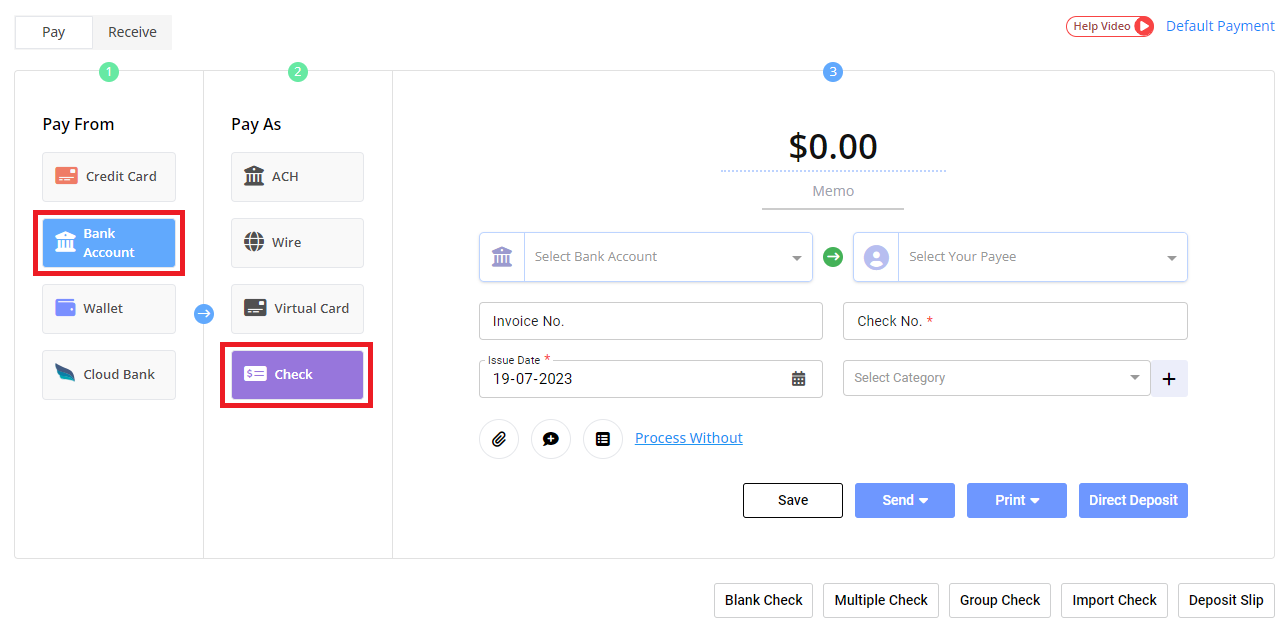The image size is (1283, 624).
Task: Choose Wallet as pay from option
Action: (x=109, y=309)
